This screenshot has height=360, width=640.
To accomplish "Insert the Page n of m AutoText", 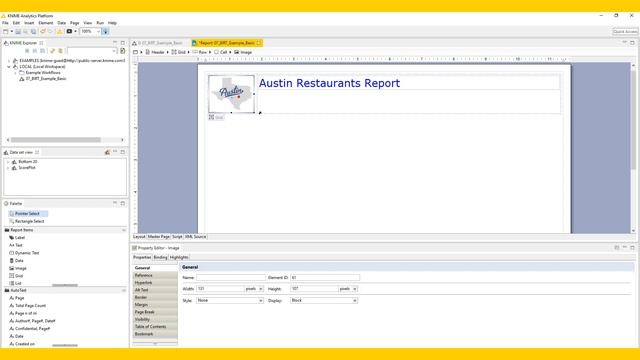I will [23, 313].
